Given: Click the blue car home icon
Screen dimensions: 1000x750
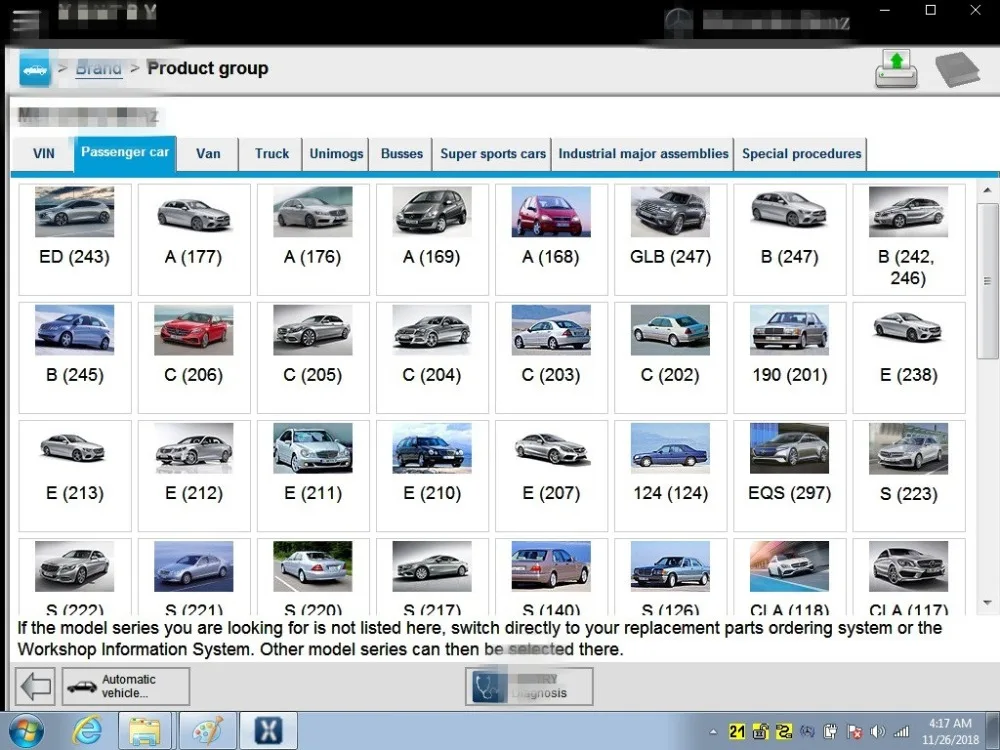Looking at the screenshot, I should click(x=35, y=69).
